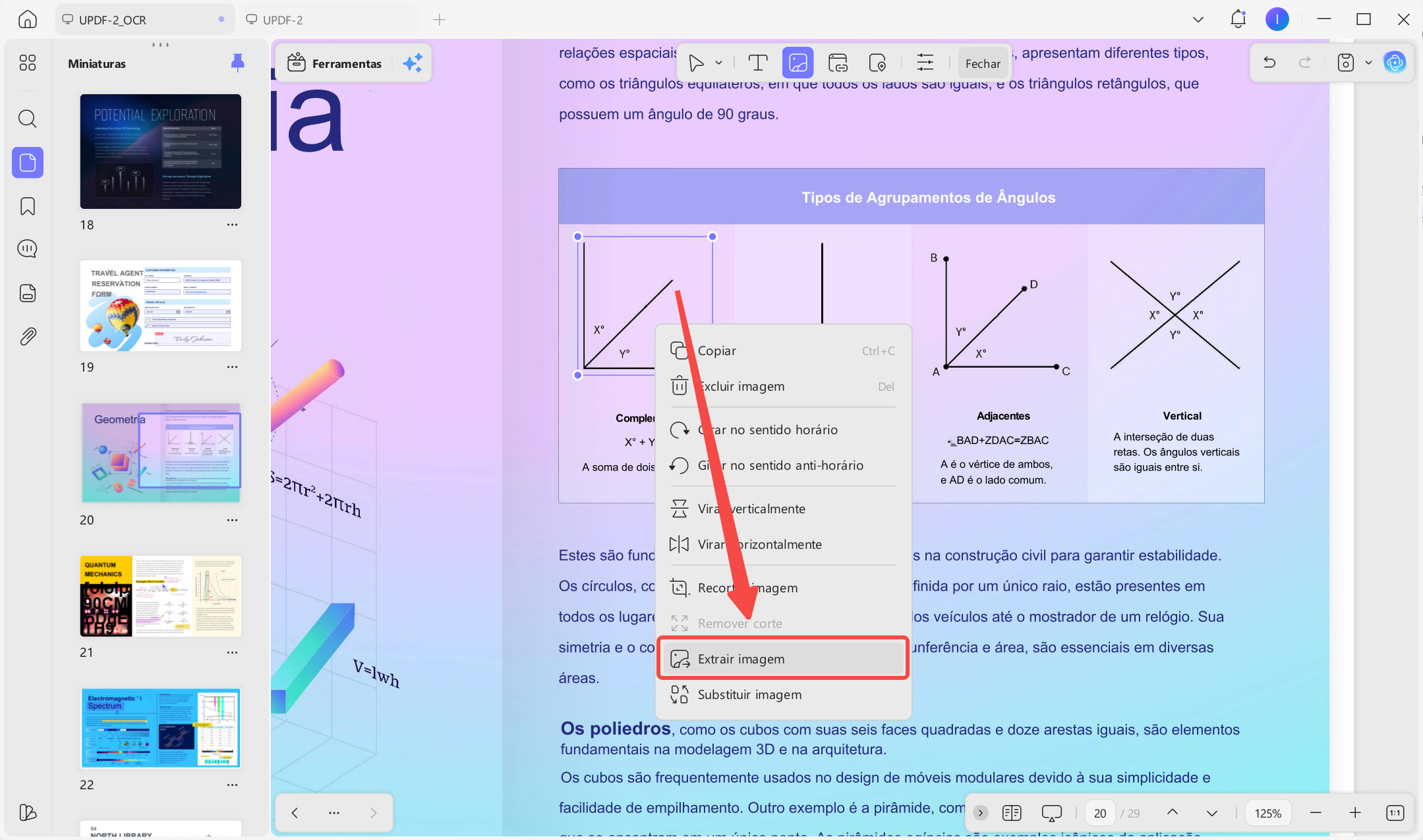
Task: Select the cursor selection tool
Action: coord(696,63)
